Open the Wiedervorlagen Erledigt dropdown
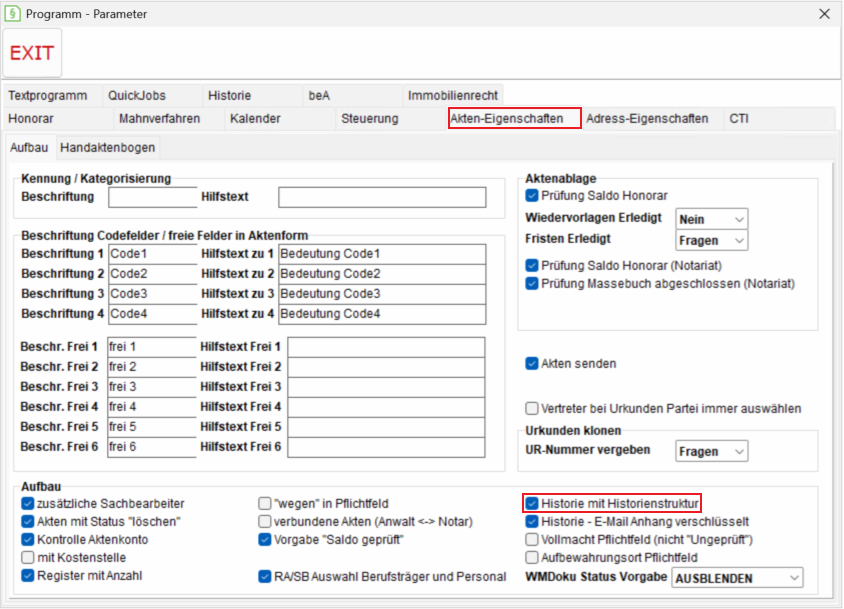Image resolution: width=844 pixels, height=609 pixels. pyautogui.click(x=711, y=219)
